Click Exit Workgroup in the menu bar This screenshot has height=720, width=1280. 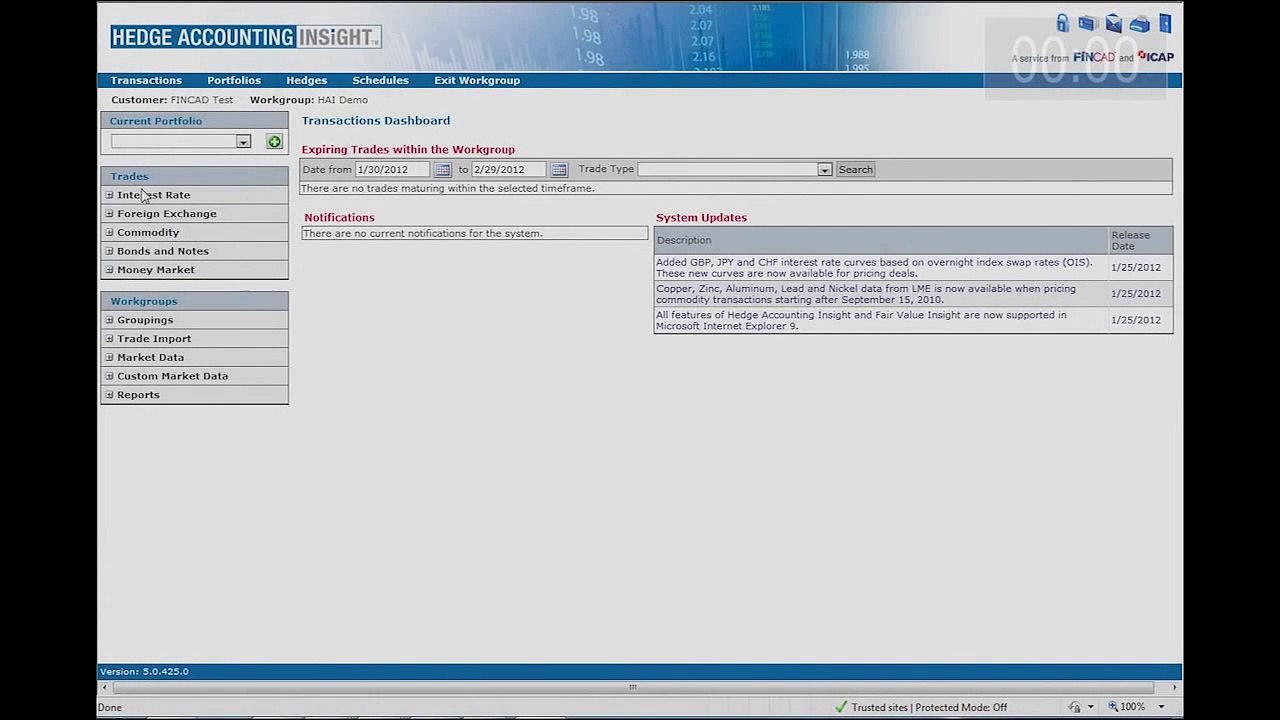(x=477, y=80)
